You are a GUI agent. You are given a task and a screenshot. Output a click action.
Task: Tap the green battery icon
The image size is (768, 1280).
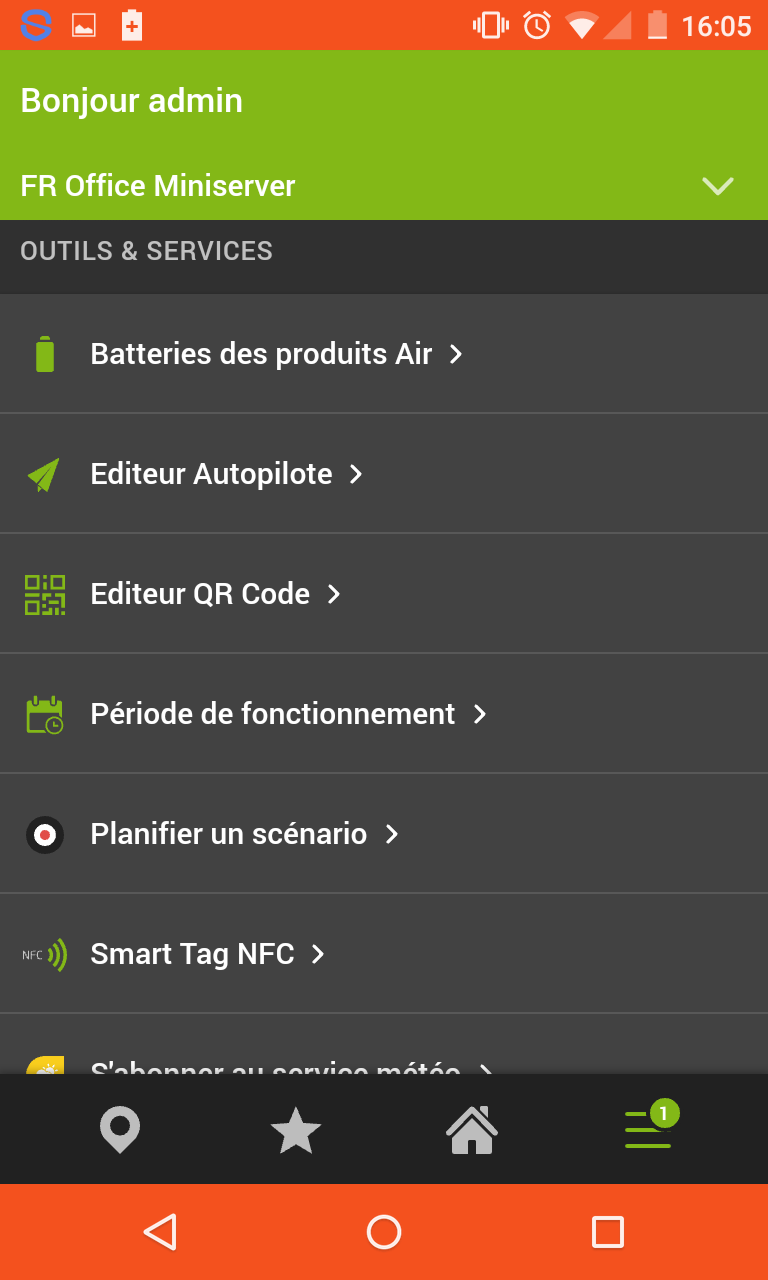tap(45, 354)
